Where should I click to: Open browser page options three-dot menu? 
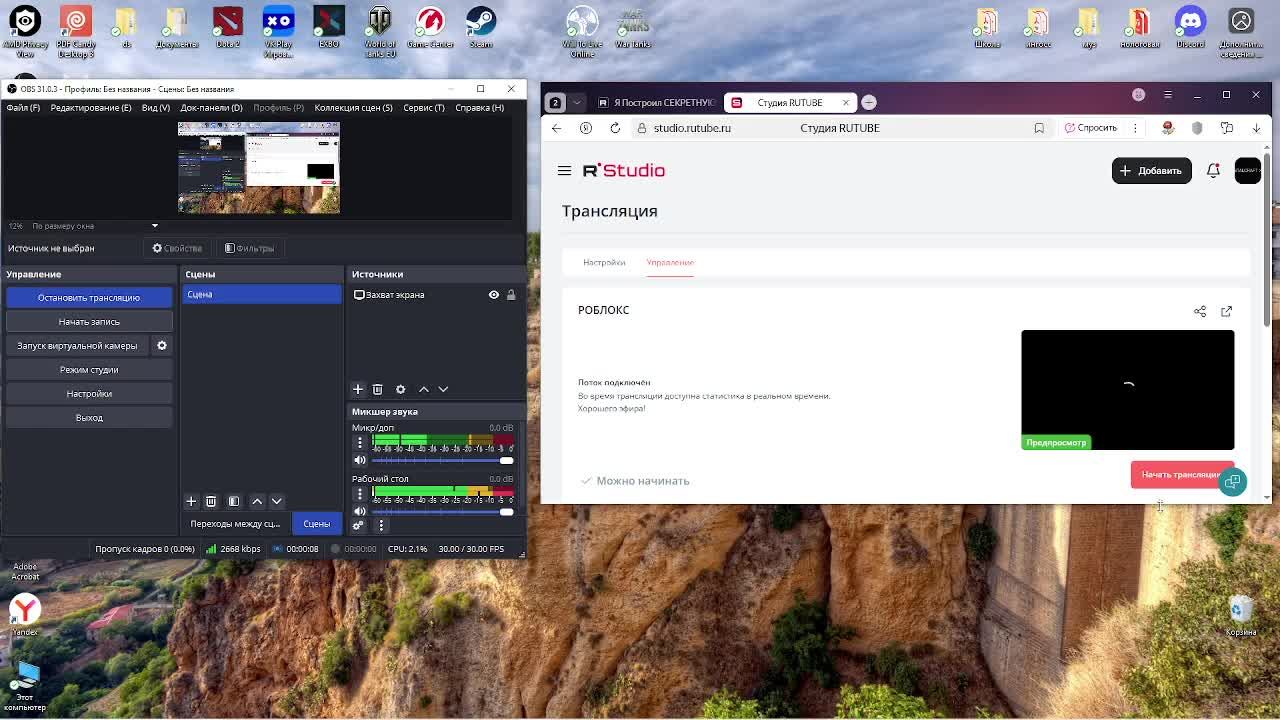[1135, 128]
